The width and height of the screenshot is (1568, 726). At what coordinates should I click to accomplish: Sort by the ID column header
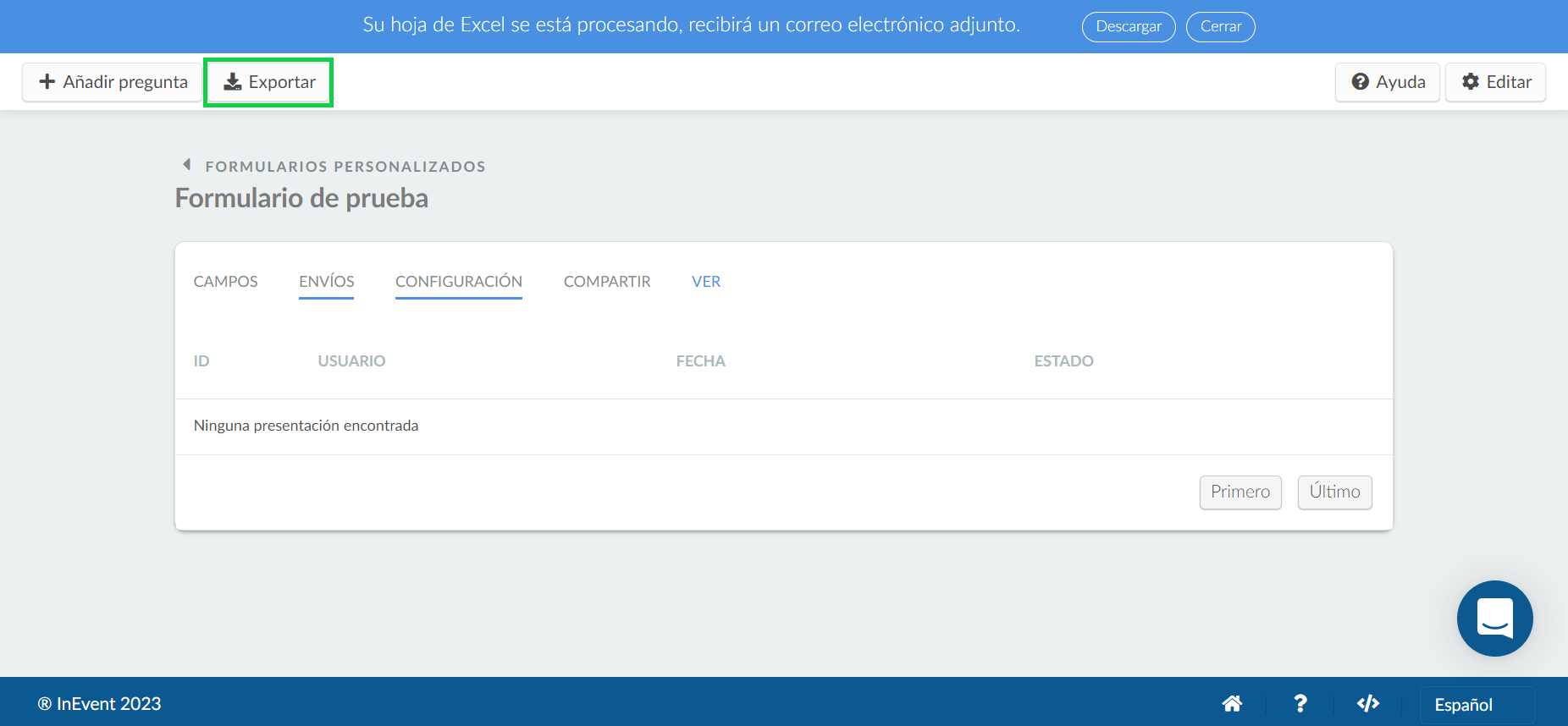pyautogui.click(x=202, y=361)
